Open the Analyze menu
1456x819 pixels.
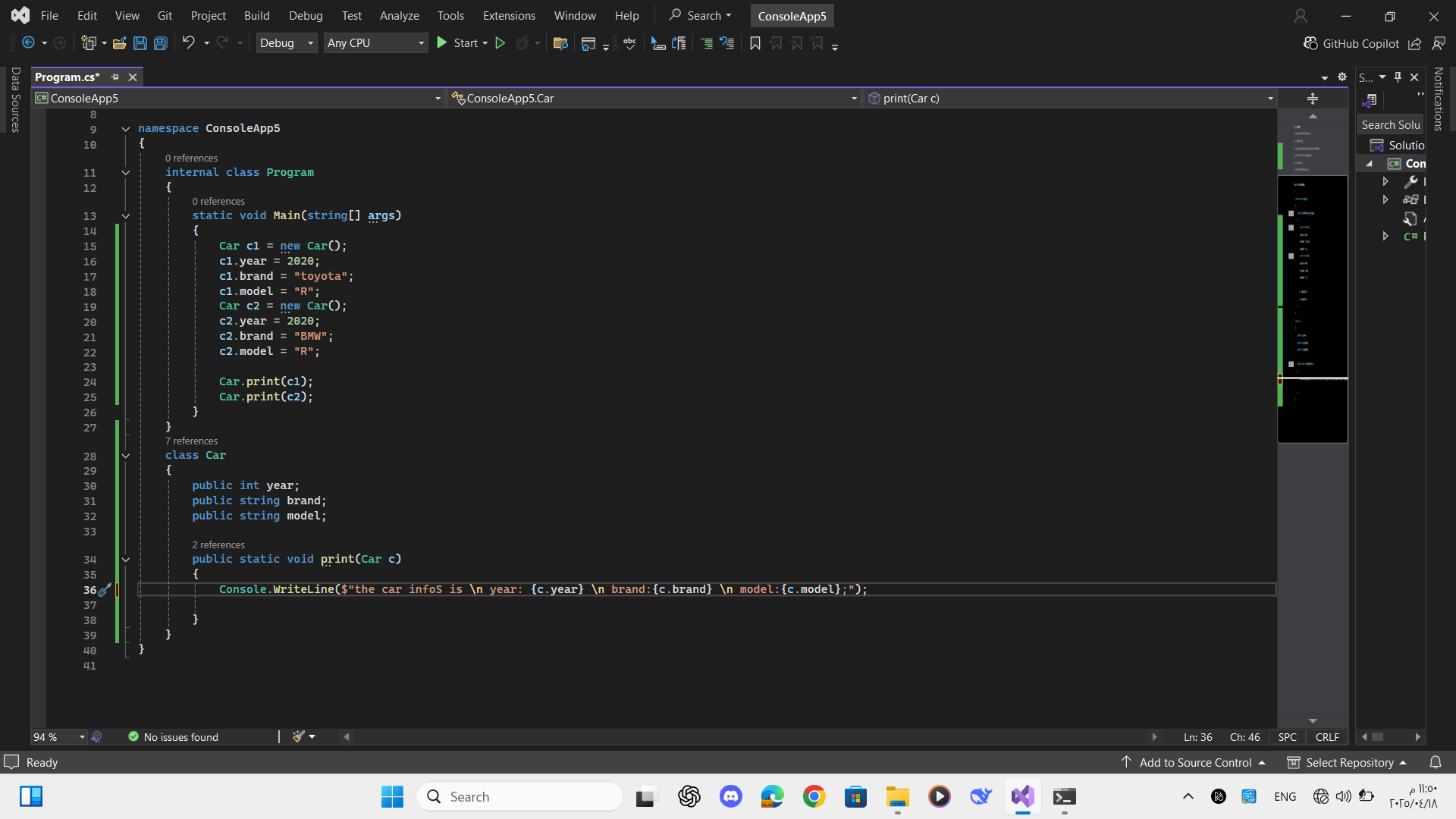(x=399, y=15)
